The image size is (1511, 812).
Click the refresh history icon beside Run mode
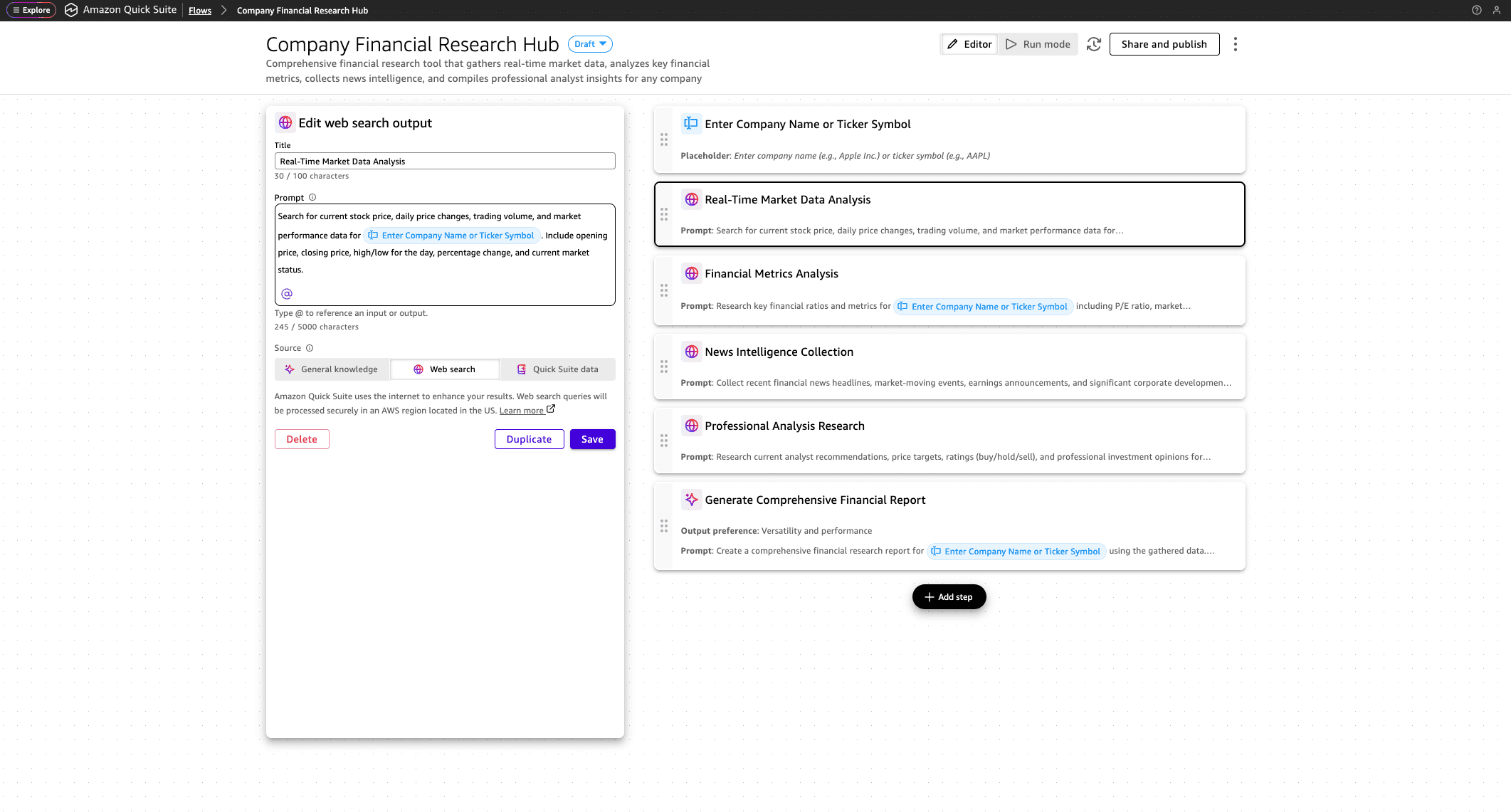(x=1094, y=44)
